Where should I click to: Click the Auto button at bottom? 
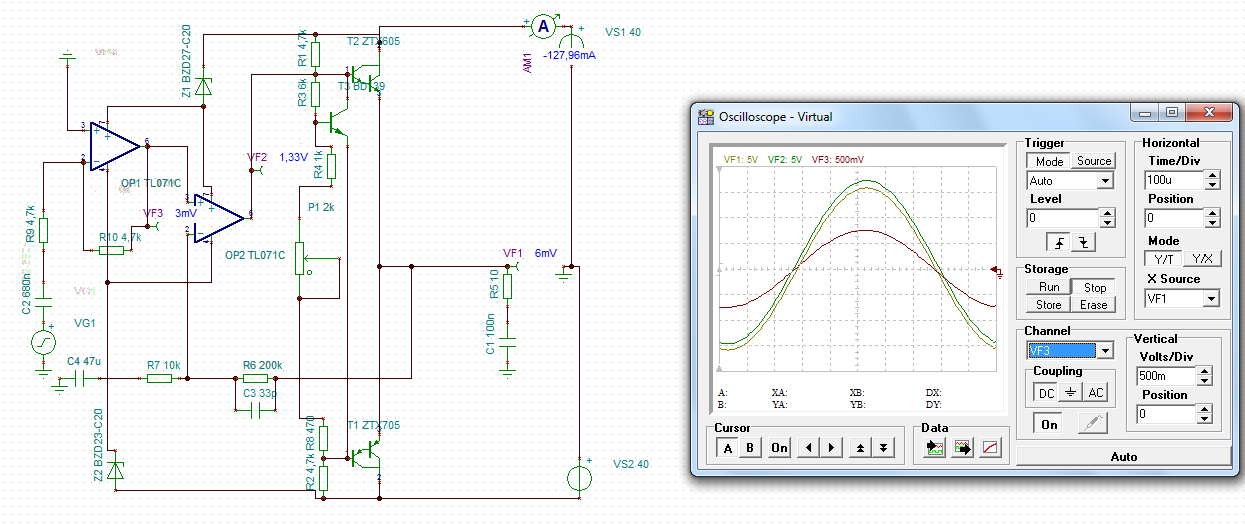pyautogui.click(x=1124, y=456)
